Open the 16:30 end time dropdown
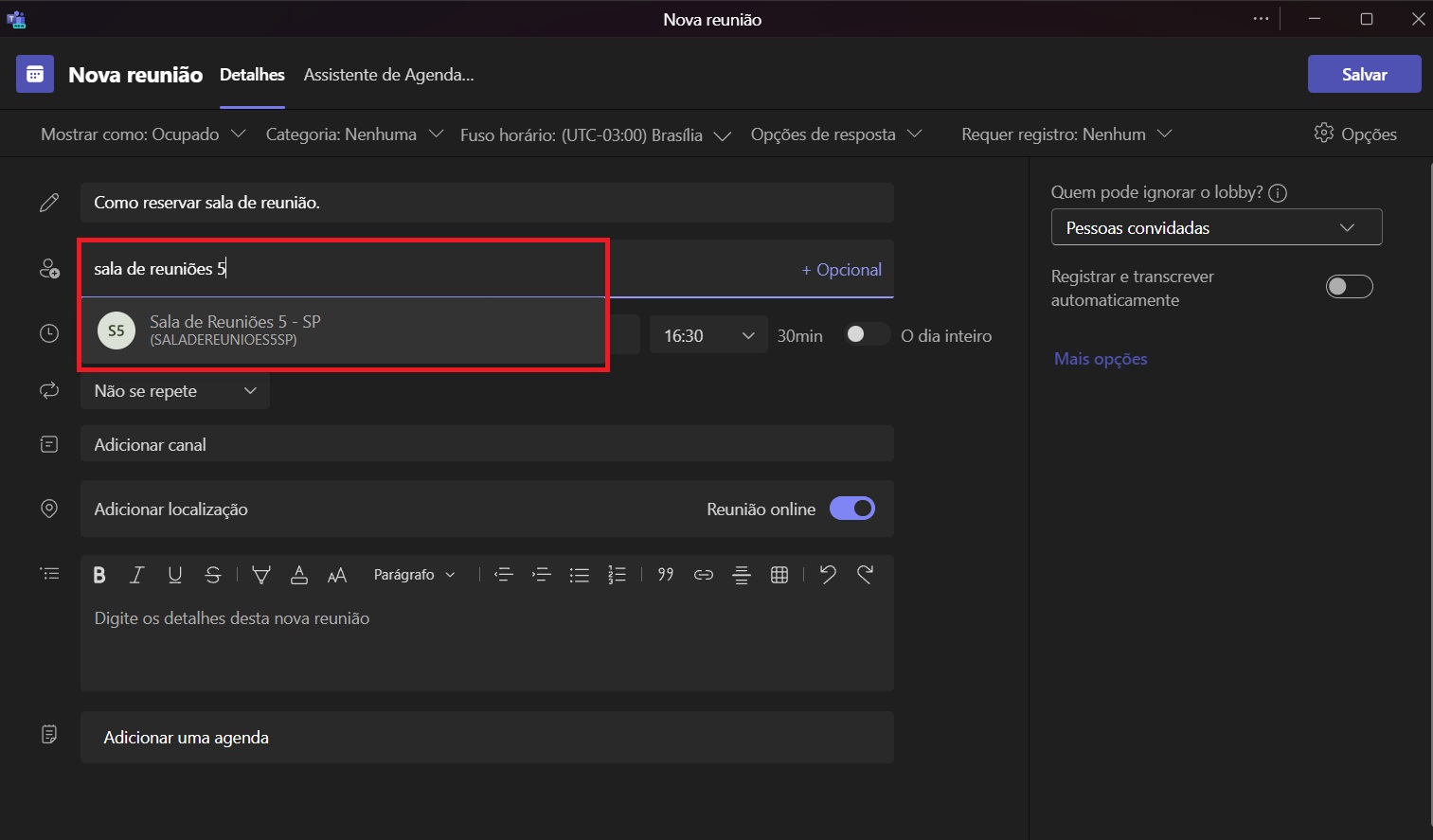This screenshot has width=1433, height=840. [708, 336]
